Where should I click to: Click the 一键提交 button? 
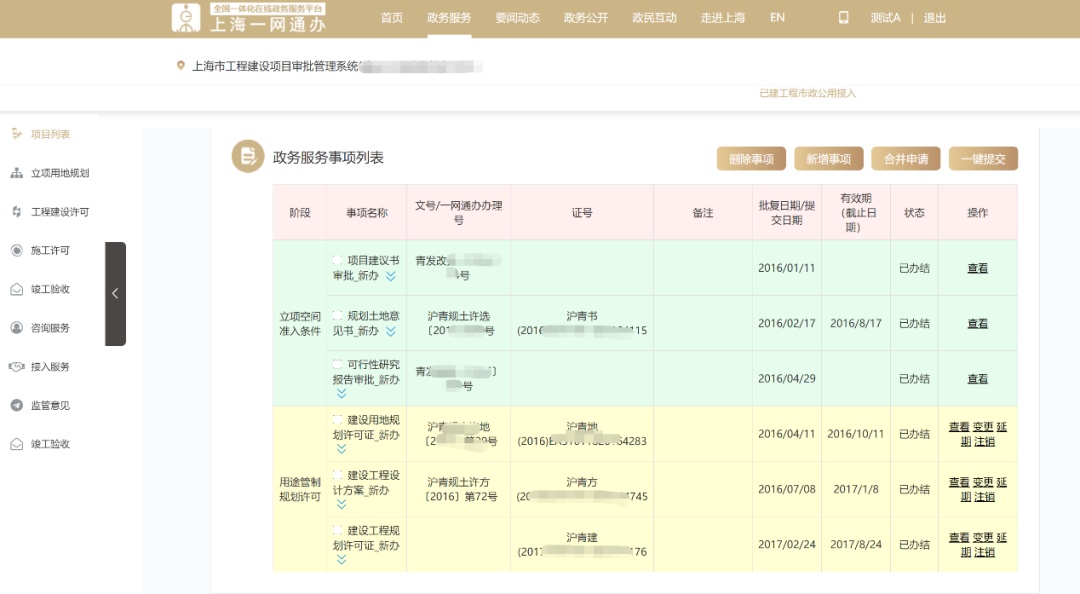(x=983, y=159)
